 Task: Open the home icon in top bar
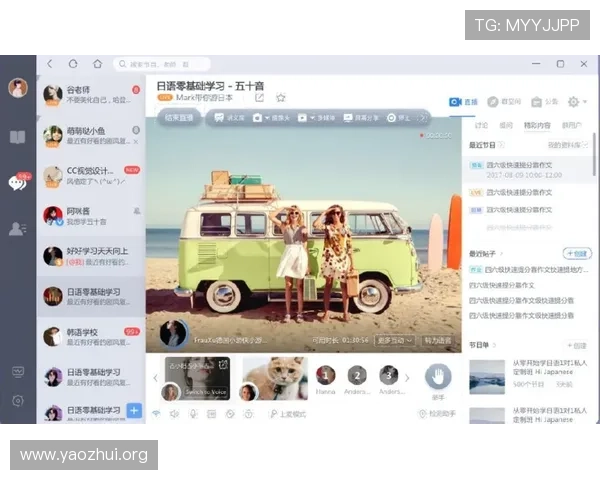tap(98, 64)
